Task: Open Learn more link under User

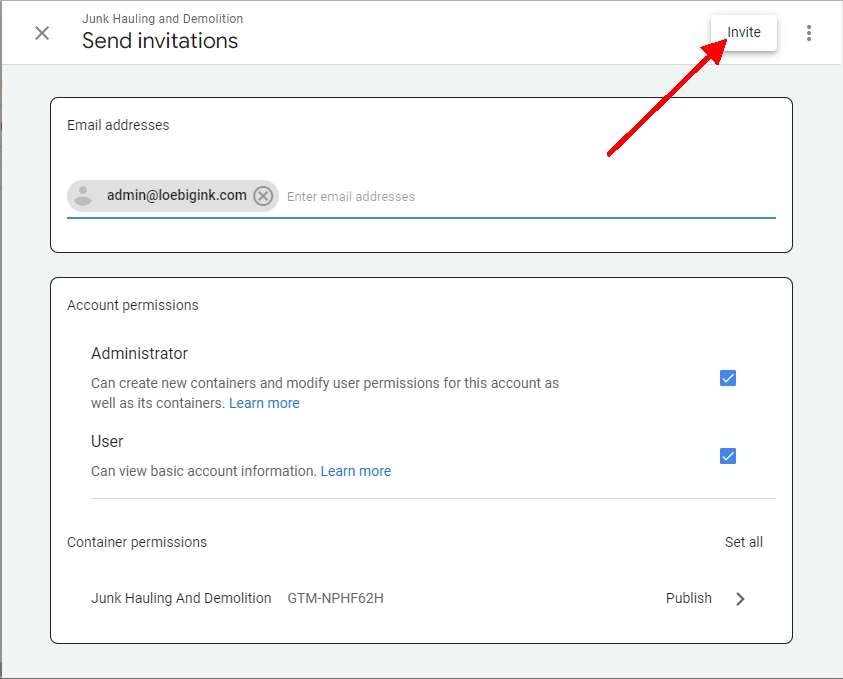Action: (x=356, y=471)
